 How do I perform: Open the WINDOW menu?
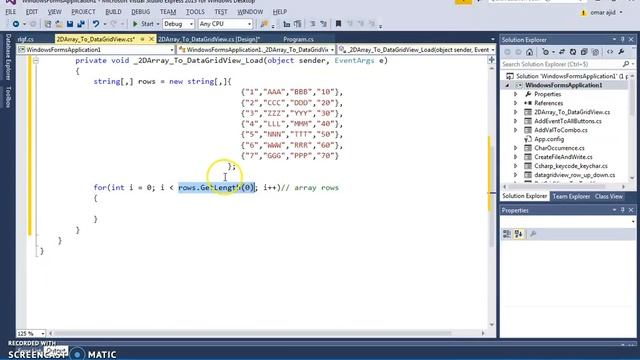click(x=250, y=12)
